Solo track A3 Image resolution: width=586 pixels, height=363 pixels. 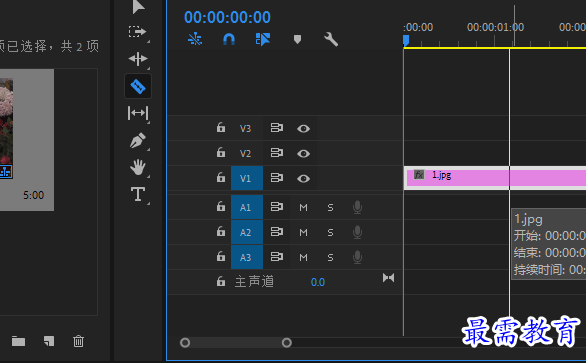pyautogui.click(x=330, y=258)
